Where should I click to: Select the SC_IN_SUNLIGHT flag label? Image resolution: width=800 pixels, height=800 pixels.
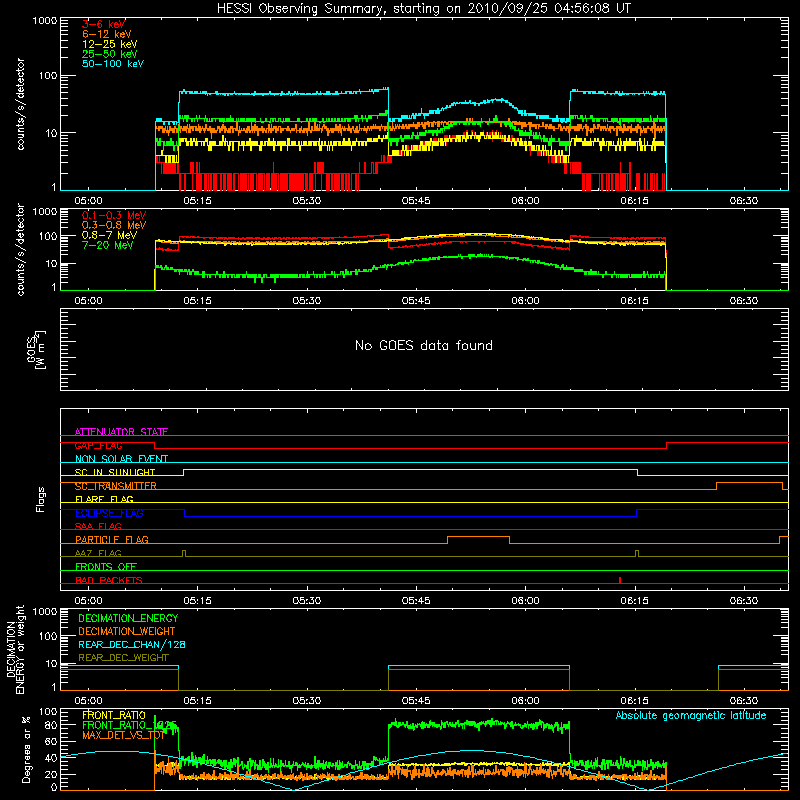115,472
